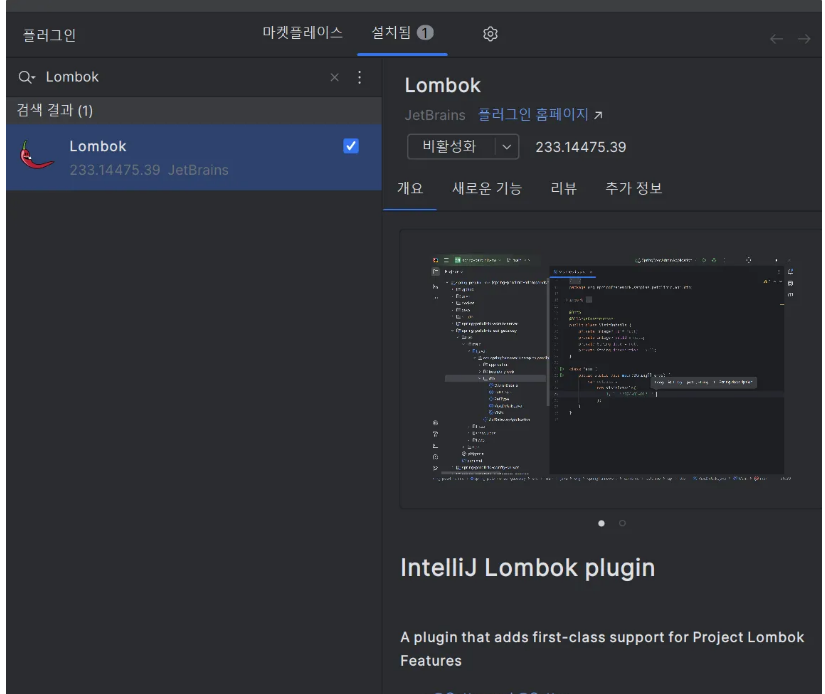
Task: Click the IntelliJ Lombok plugin heading
Action: (x=528, y=568)
